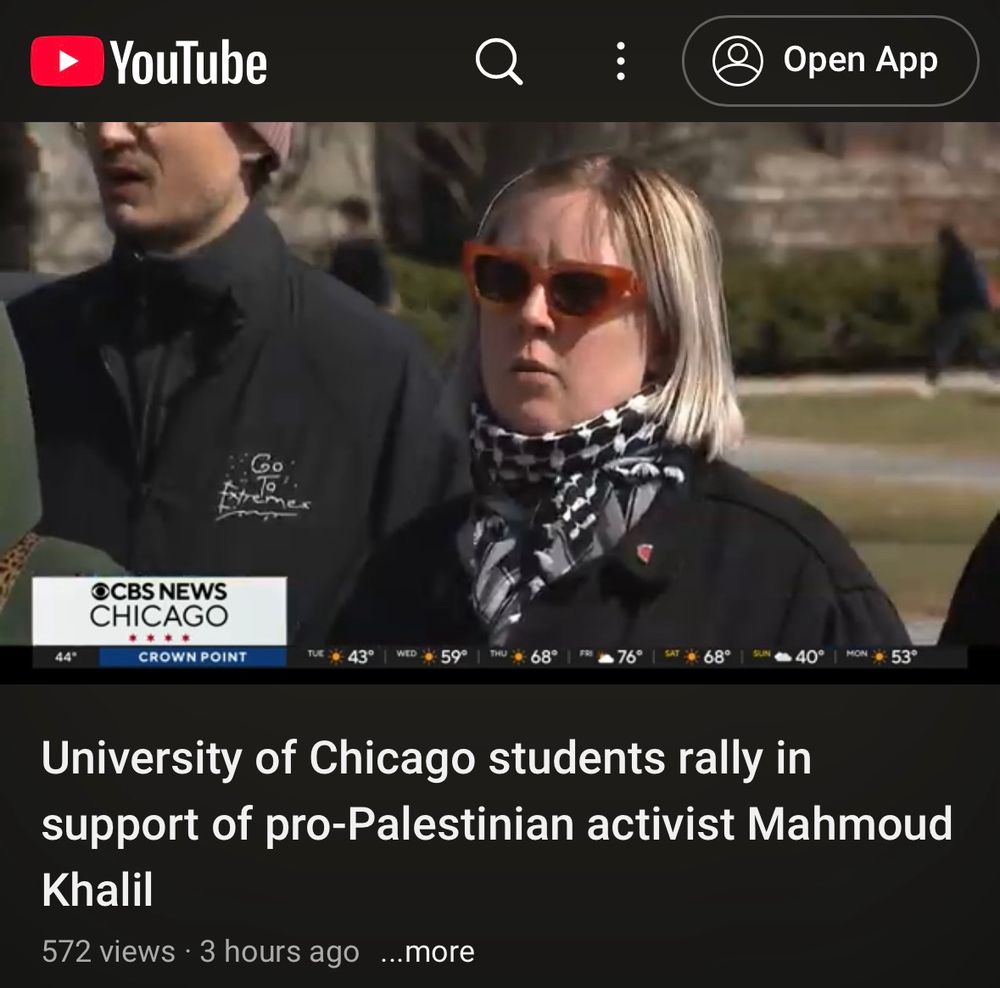Tap the Open App button
The height and width of the screenshot is (988, 1000).
click(x=830, y=61)
